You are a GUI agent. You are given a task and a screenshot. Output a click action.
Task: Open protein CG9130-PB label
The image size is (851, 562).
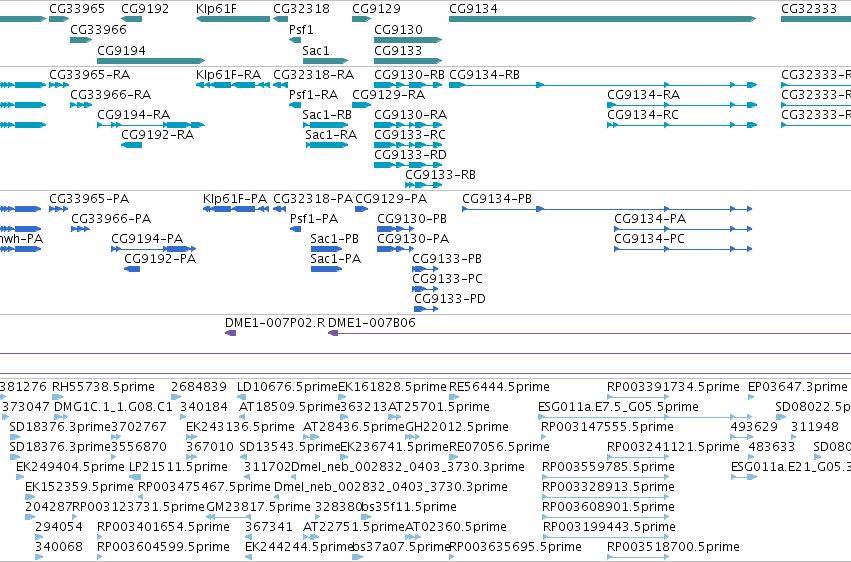click(412, 219)
